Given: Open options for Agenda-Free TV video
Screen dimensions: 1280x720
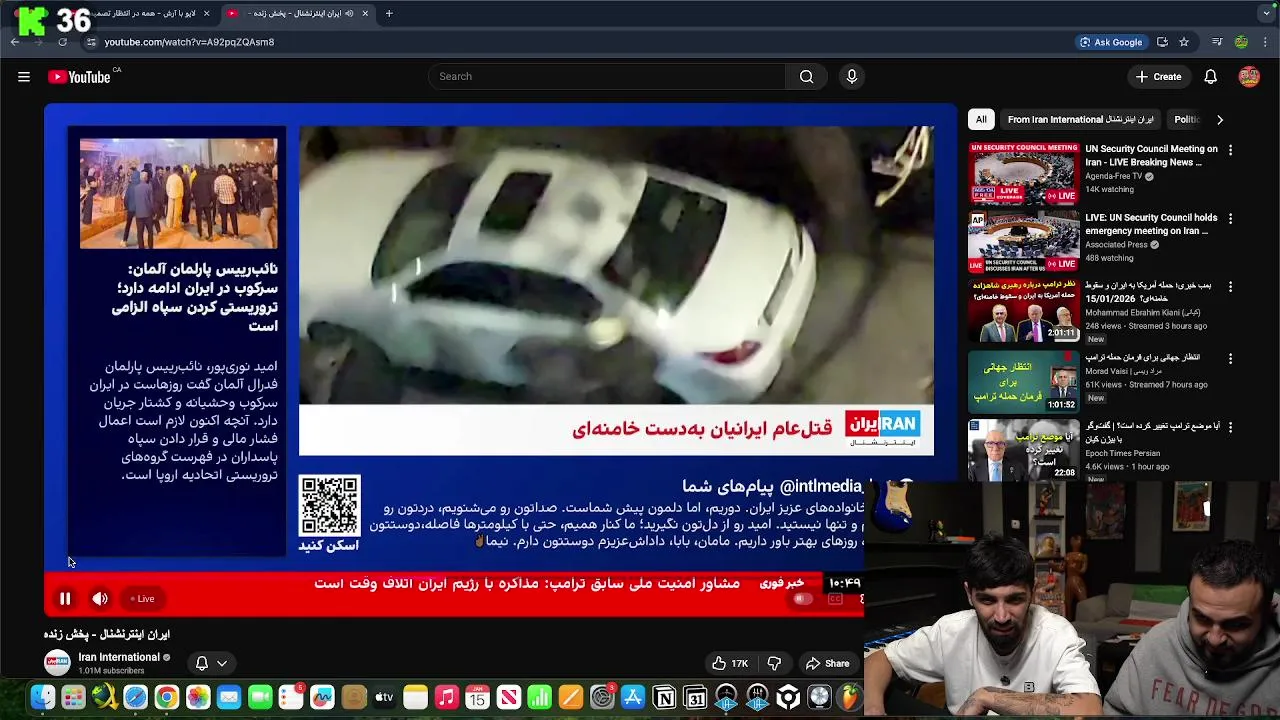Looking at the screenshot, I should pyautogui.click(x=1230, y=150).
